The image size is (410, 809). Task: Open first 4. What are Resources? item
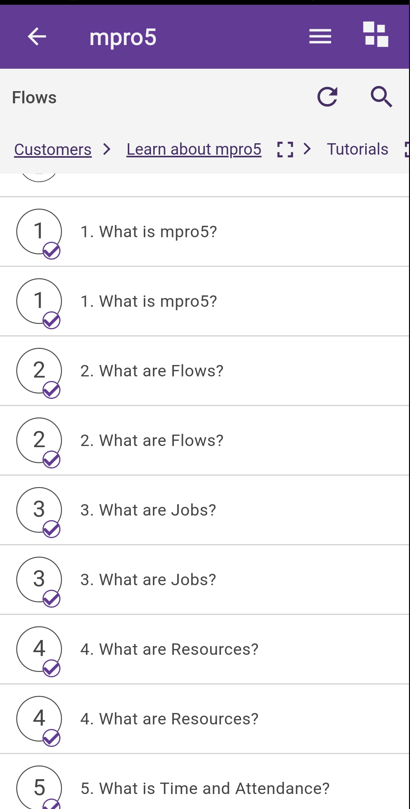click(x=205, y=649)
